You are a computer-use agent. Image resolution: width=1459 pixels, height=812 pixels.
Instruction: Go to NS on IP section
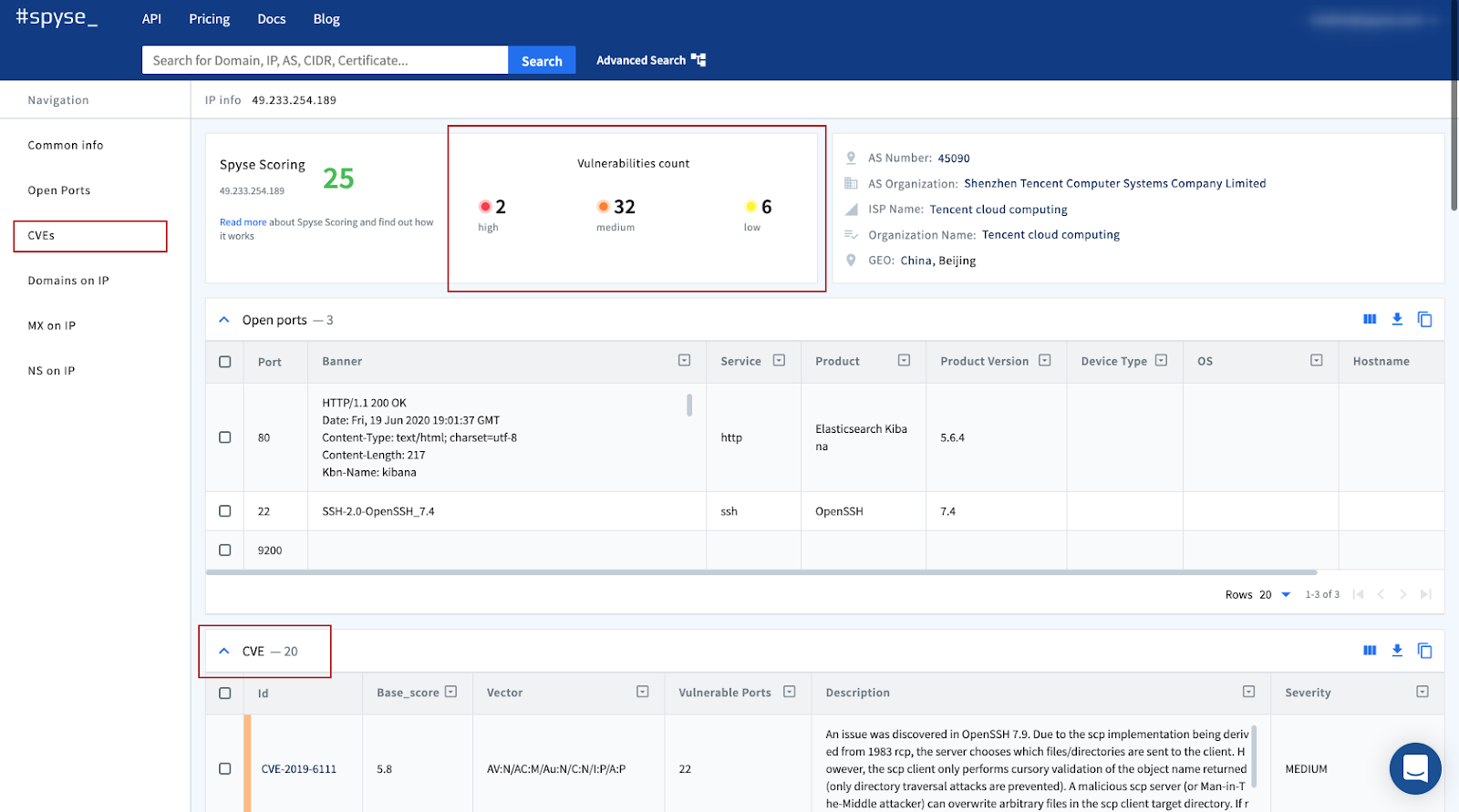coord(52,371)
